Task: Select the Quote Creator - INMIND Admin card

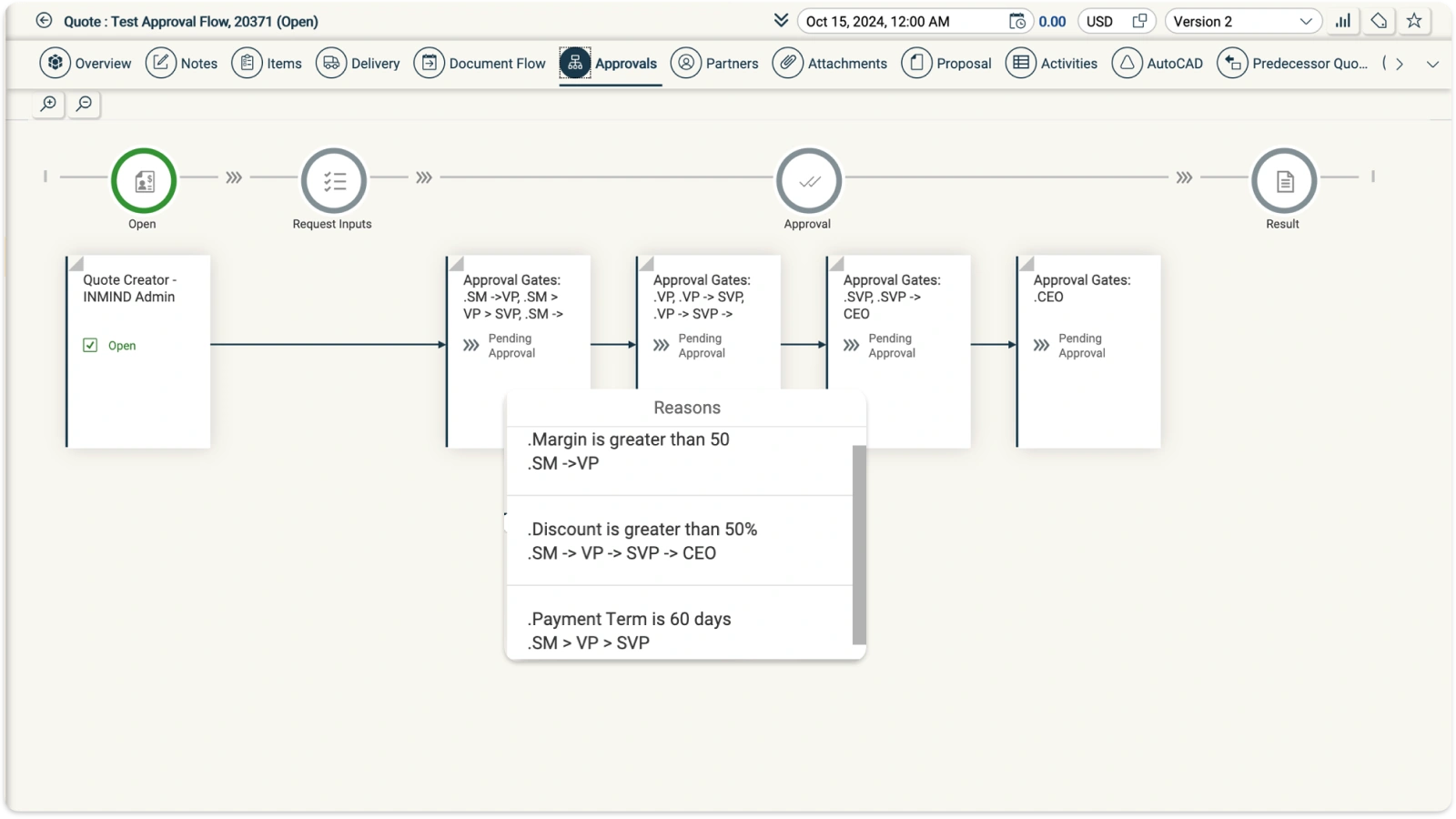Action: click(138, 351)
